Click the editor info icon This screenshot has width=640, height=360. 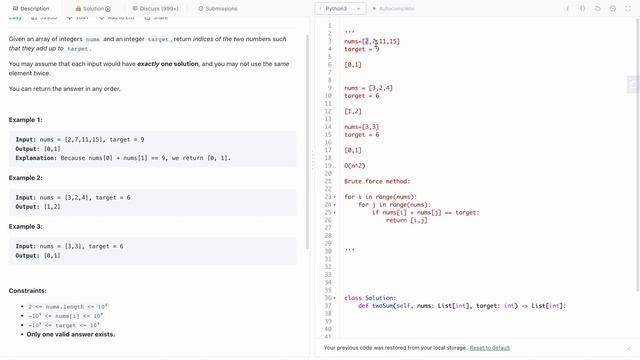tap(567, 9)
